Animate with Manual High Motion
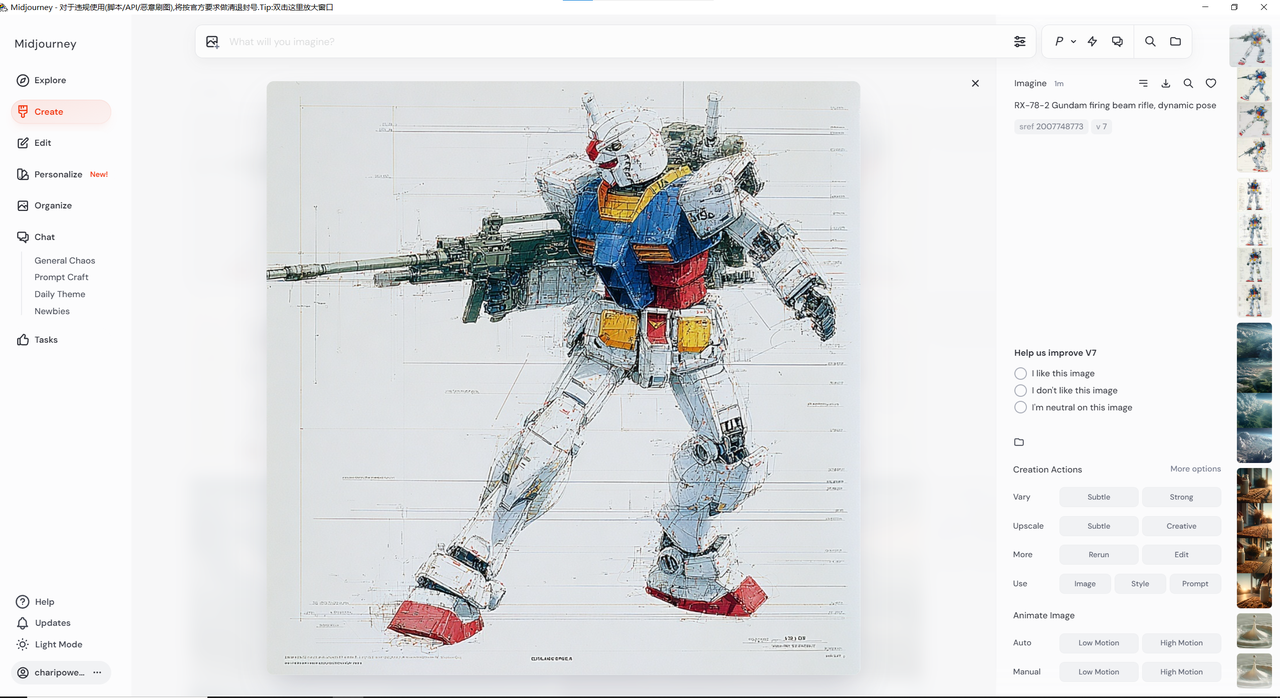 click(x=1181, y=672)
